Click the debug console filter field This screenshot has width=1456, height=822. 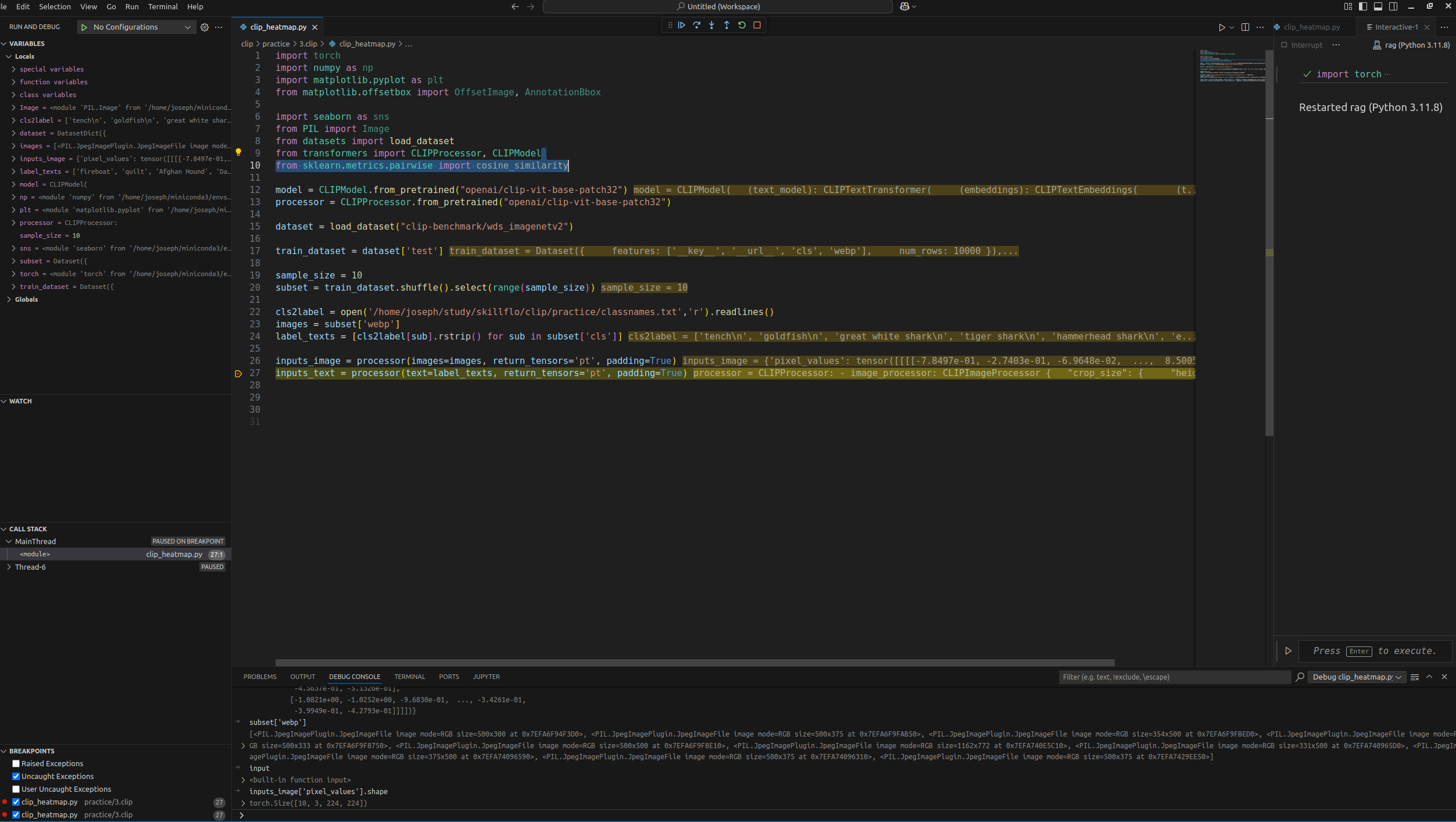click(1173, 677)
